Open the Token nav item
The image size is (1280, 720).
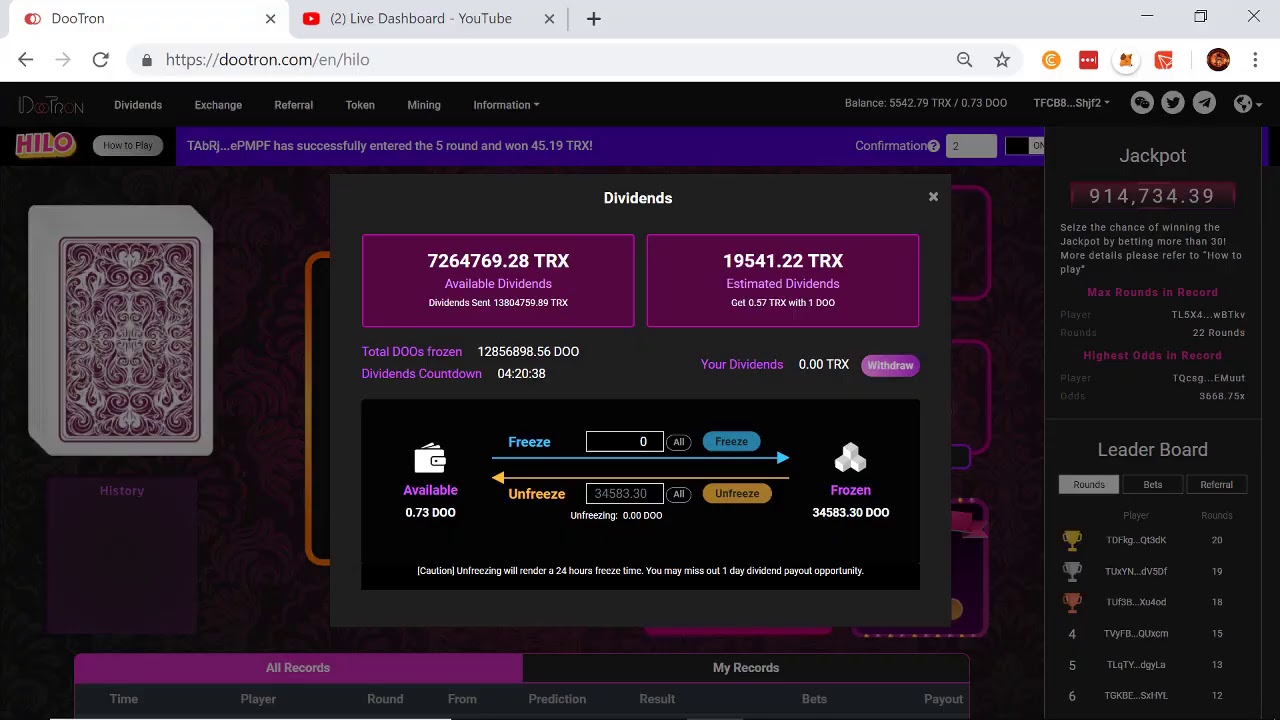360,105
